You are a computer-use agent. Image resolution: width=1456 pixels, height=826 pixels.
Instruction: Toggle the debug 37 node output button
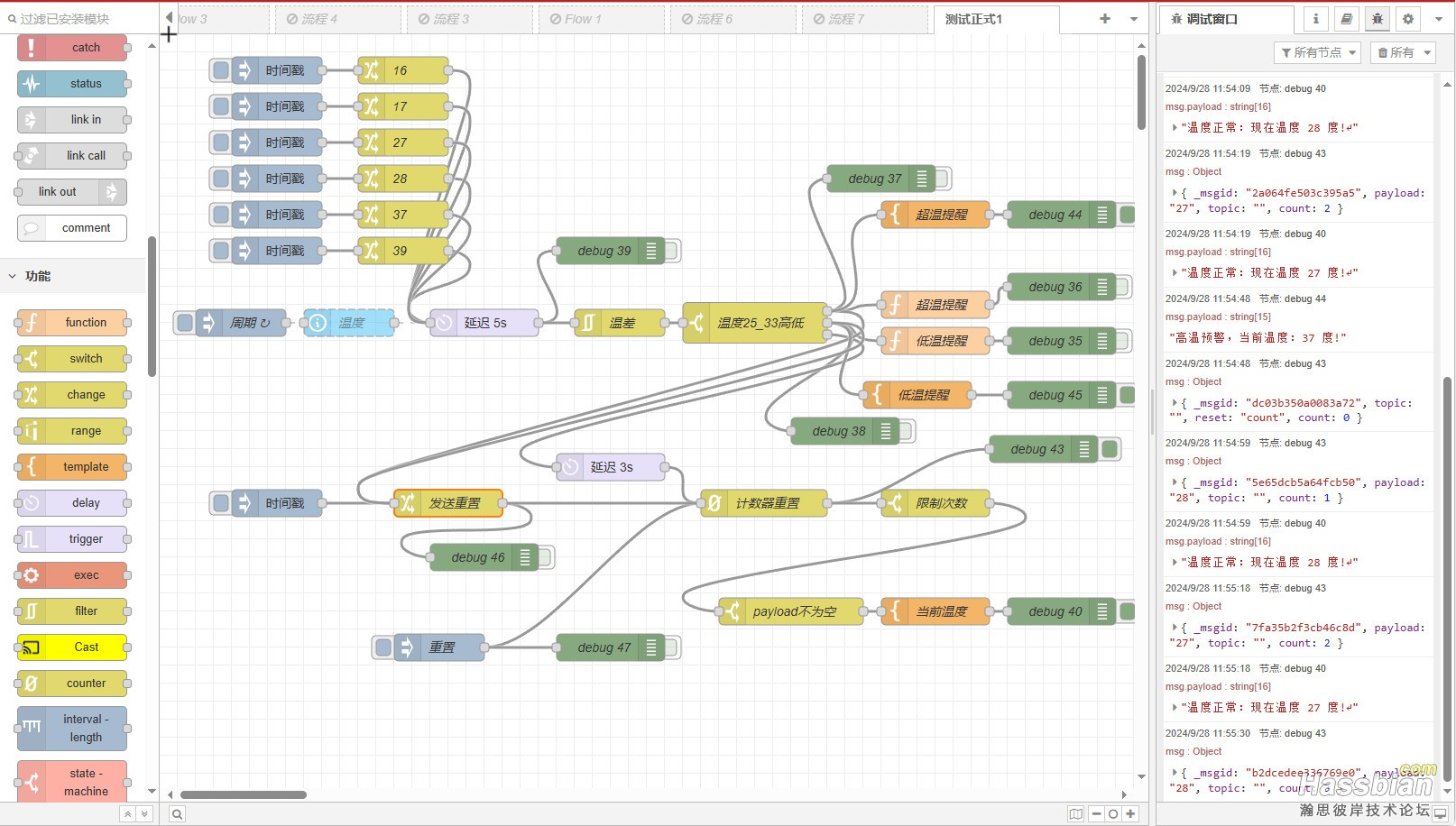943,179
